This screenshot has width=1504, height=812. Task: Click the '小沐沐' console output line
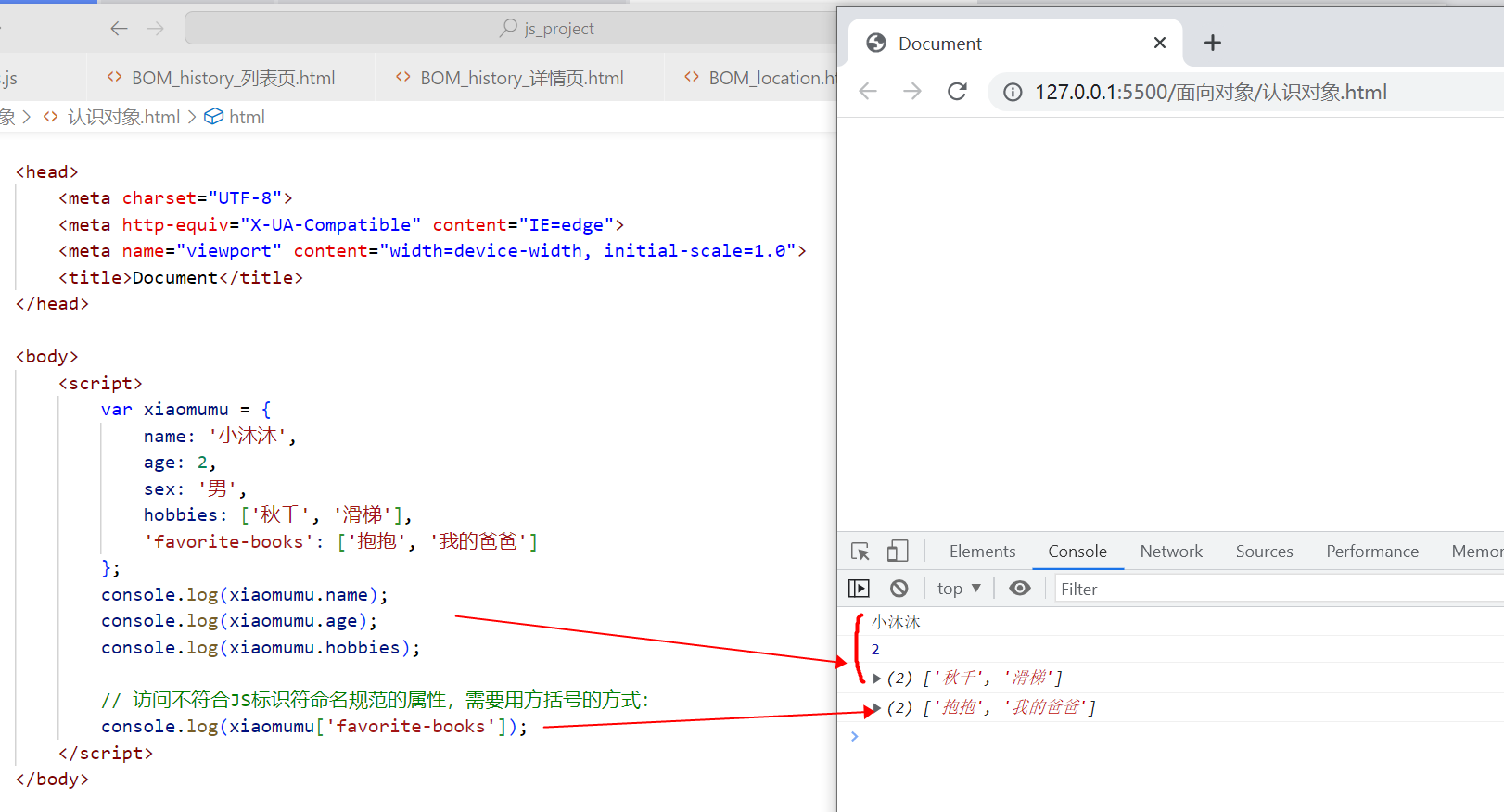[896, 622]
